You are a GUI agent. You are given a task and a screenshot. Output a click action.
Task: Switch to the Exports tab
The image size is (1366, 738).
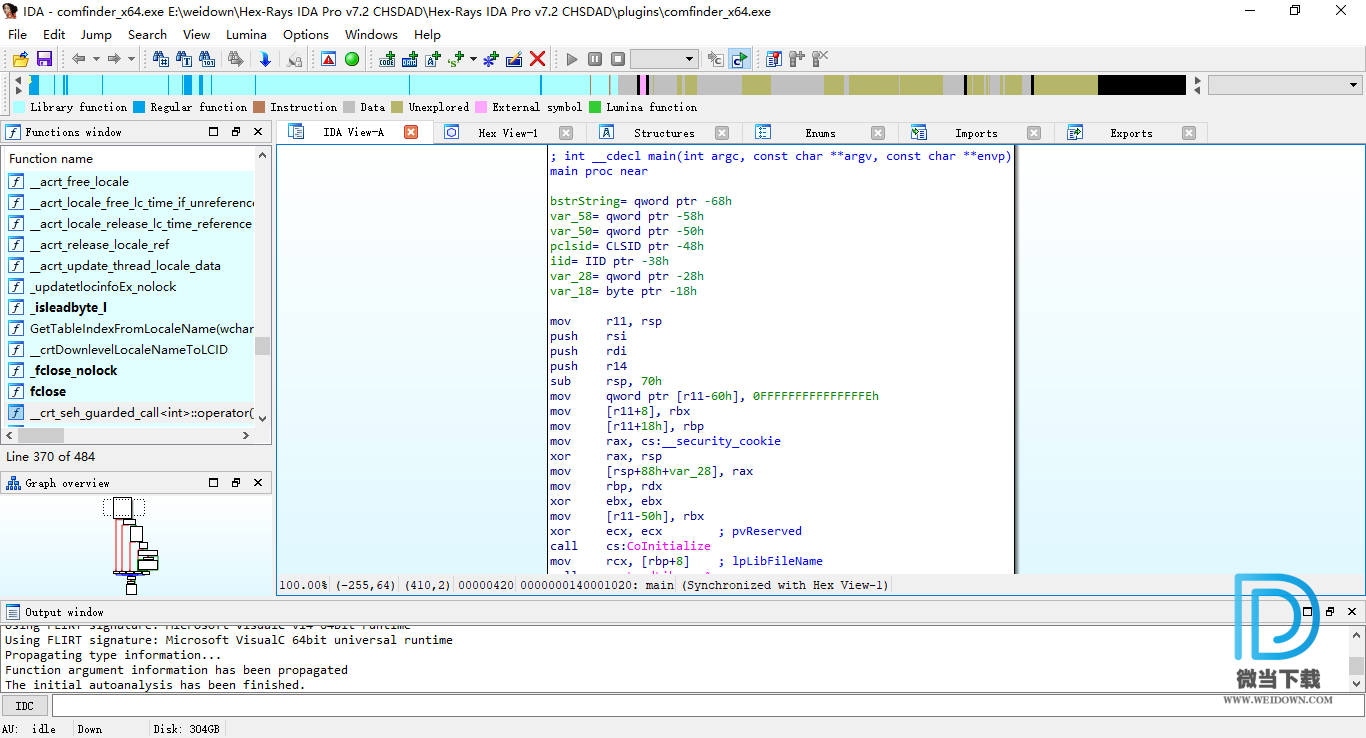coord(1131,133)
